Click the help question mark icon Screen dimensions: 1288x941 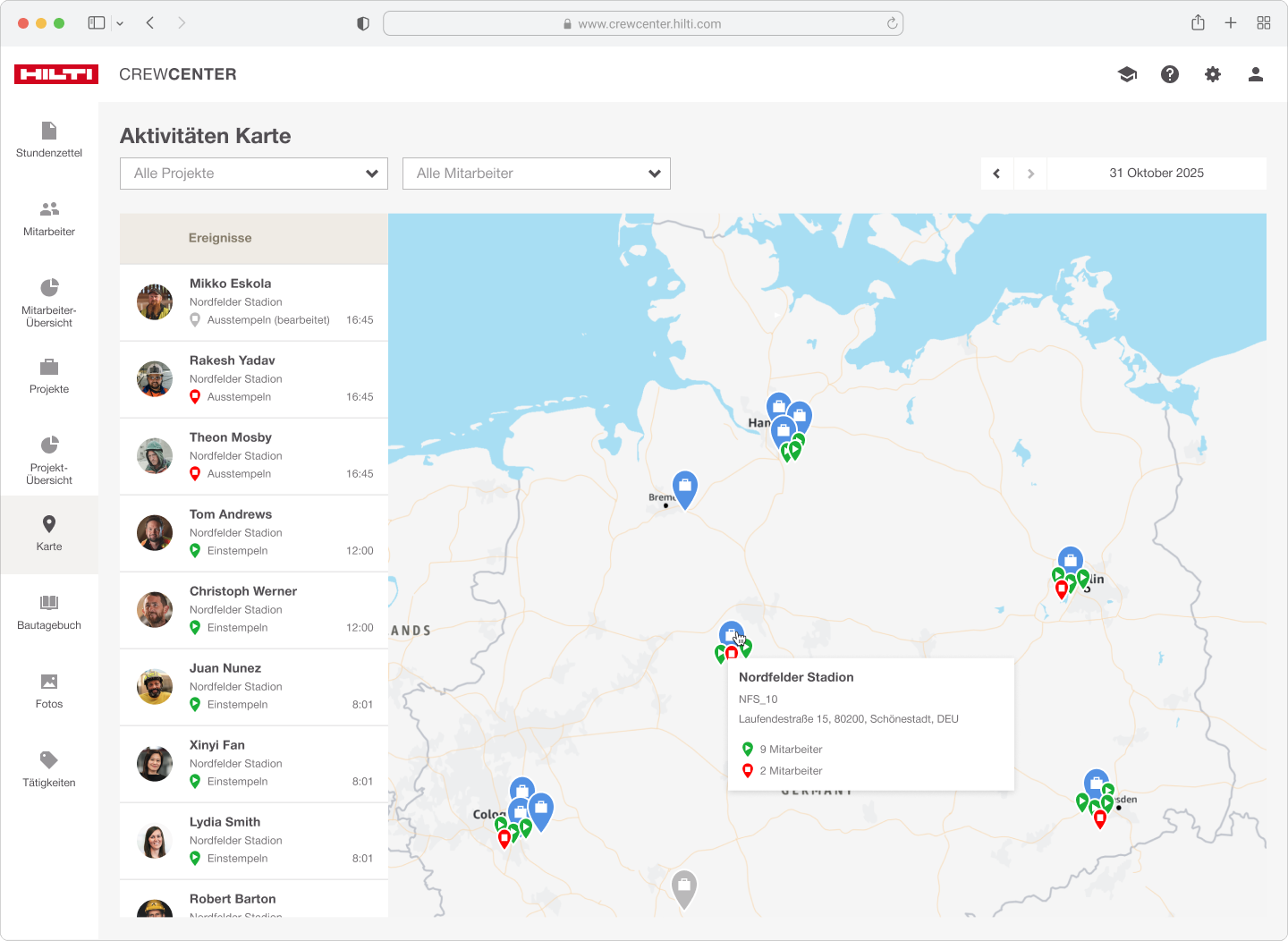pos(1170,74)
